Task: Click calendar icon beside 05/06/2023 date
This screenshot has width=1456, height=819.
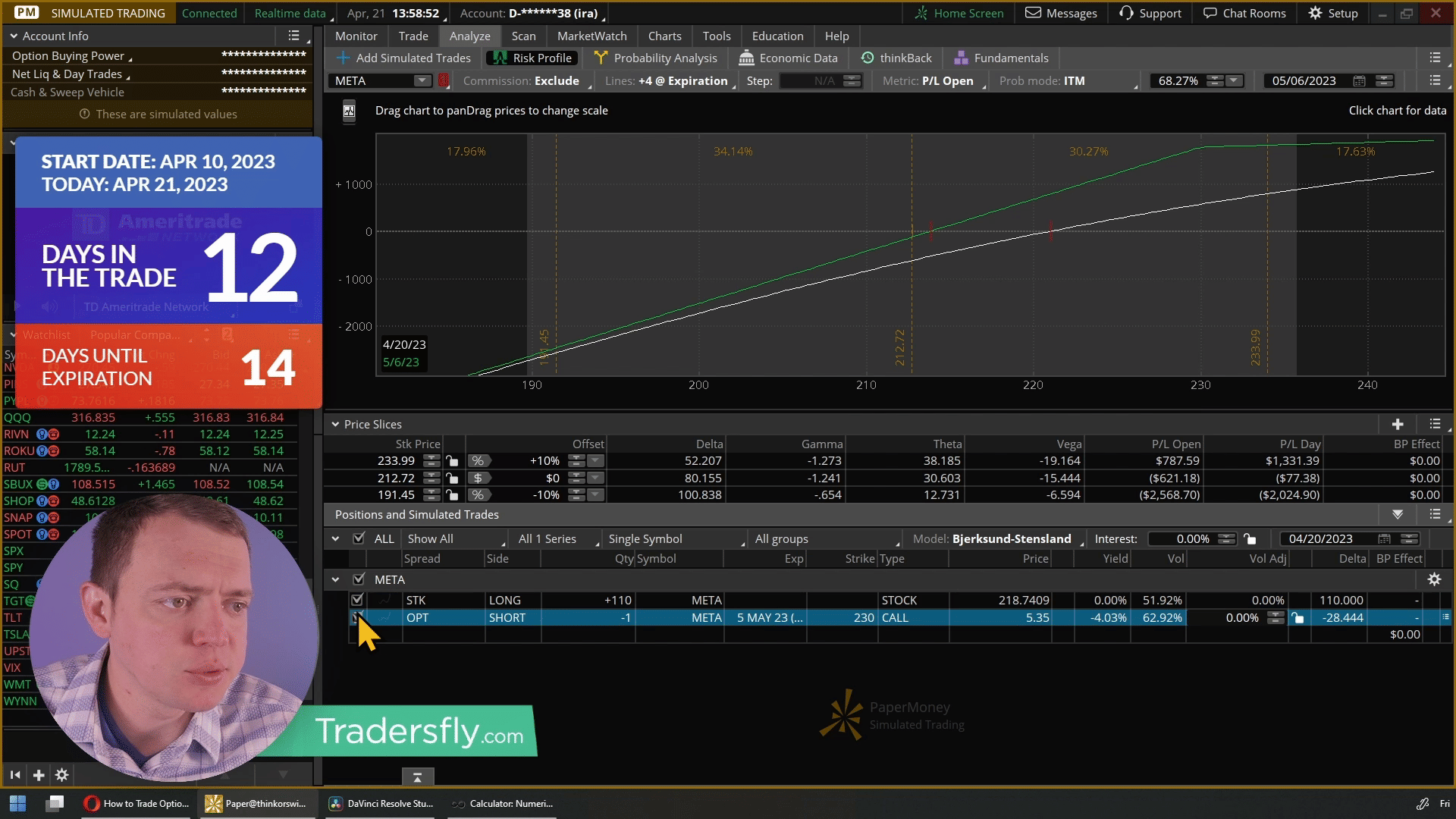Action: [x=1359, y=81]
